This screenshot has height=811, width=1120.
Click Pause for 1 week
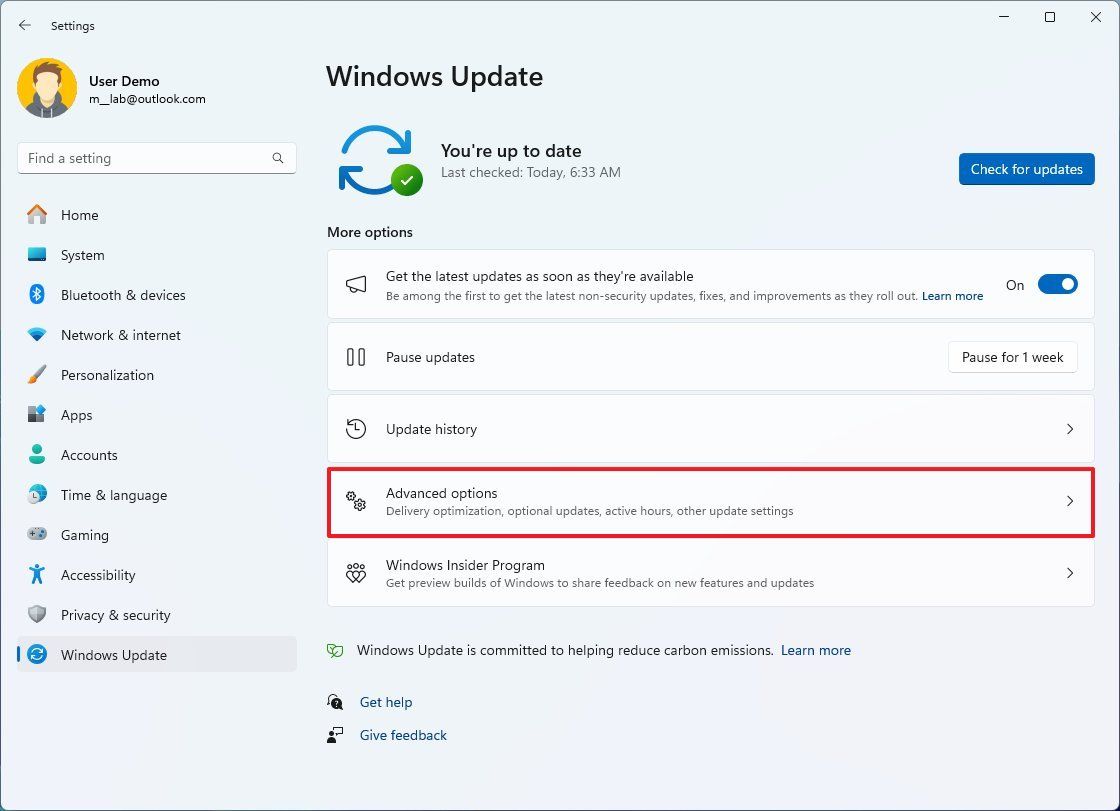coord(1012,357)
